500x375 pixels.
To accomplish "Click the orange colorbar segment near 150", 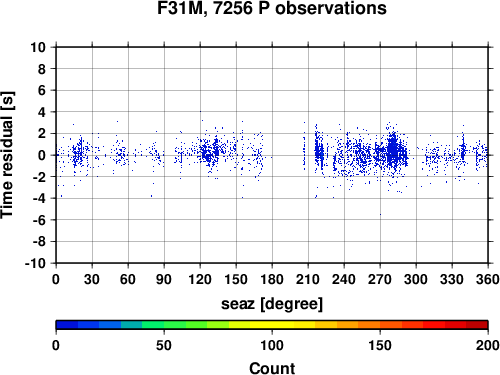I will tap(380, 325).
